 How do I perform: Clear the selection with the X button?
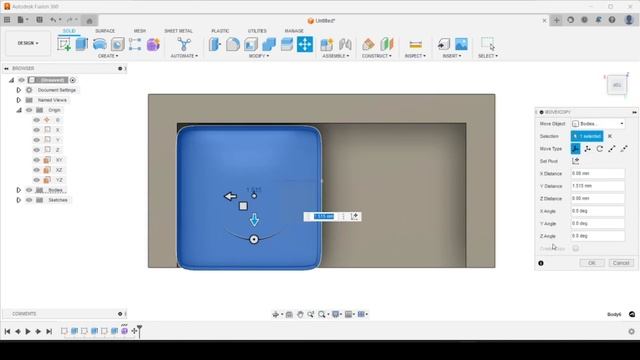[x=610, y=136]
